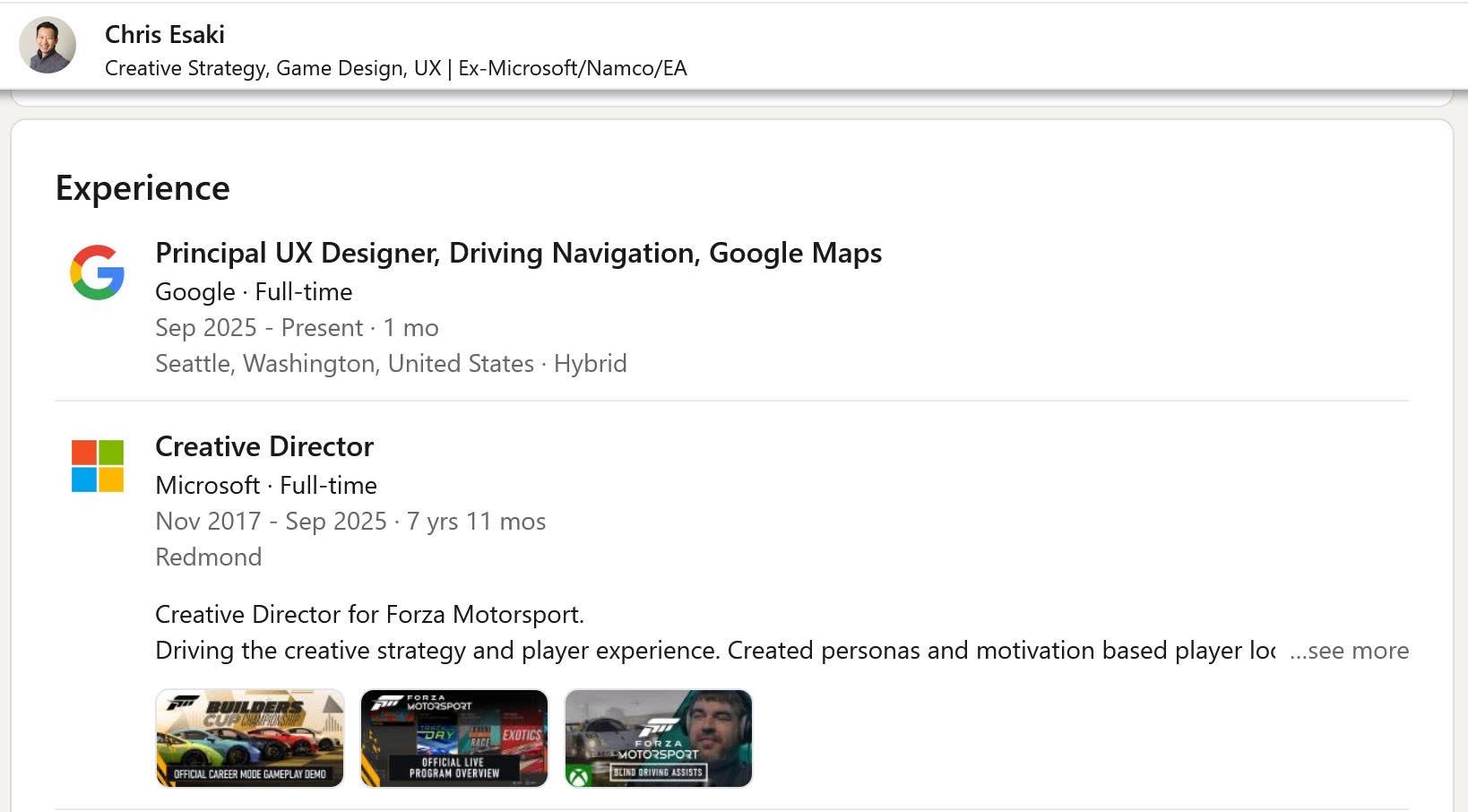Click "Microsoft · Full-time" company line

pos(266,486)
